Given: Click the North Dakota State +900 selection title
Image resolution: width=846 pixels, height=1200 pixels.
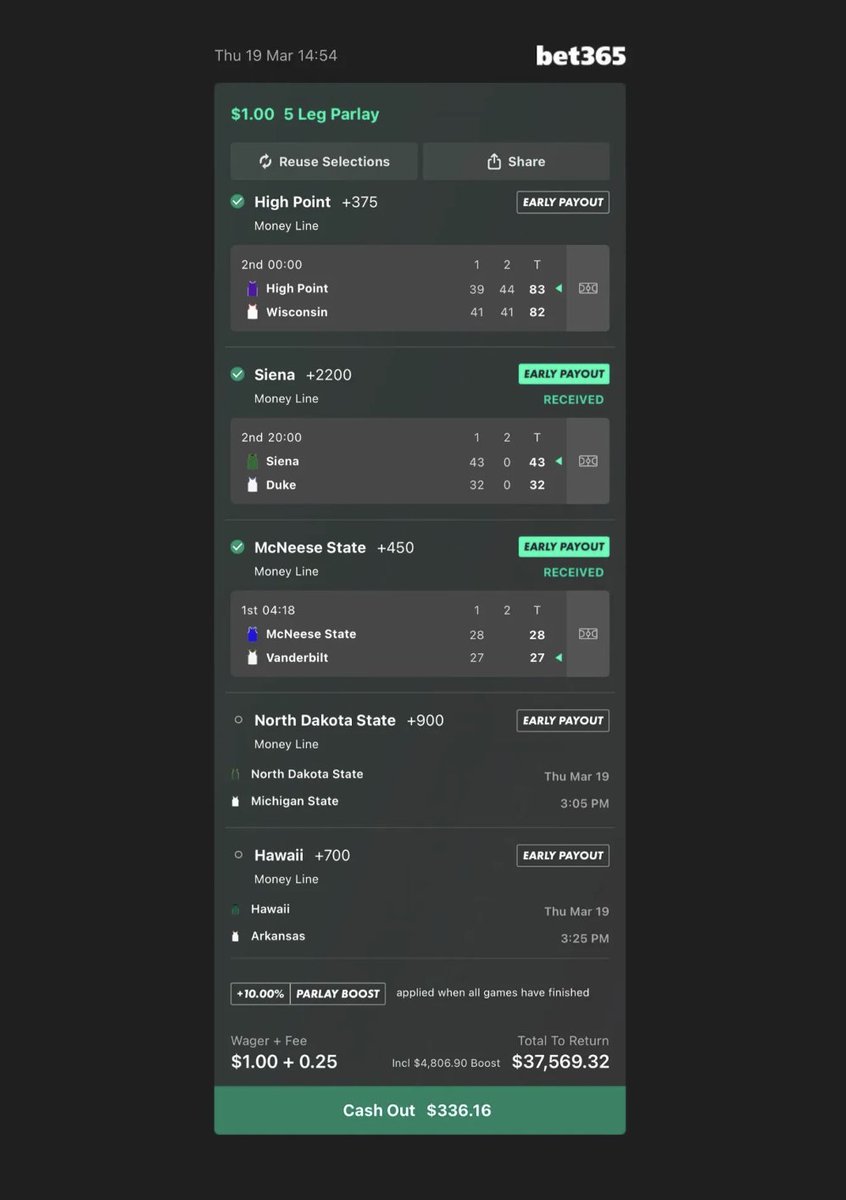Looking at the screenshot, I should [x=349, y=720].
